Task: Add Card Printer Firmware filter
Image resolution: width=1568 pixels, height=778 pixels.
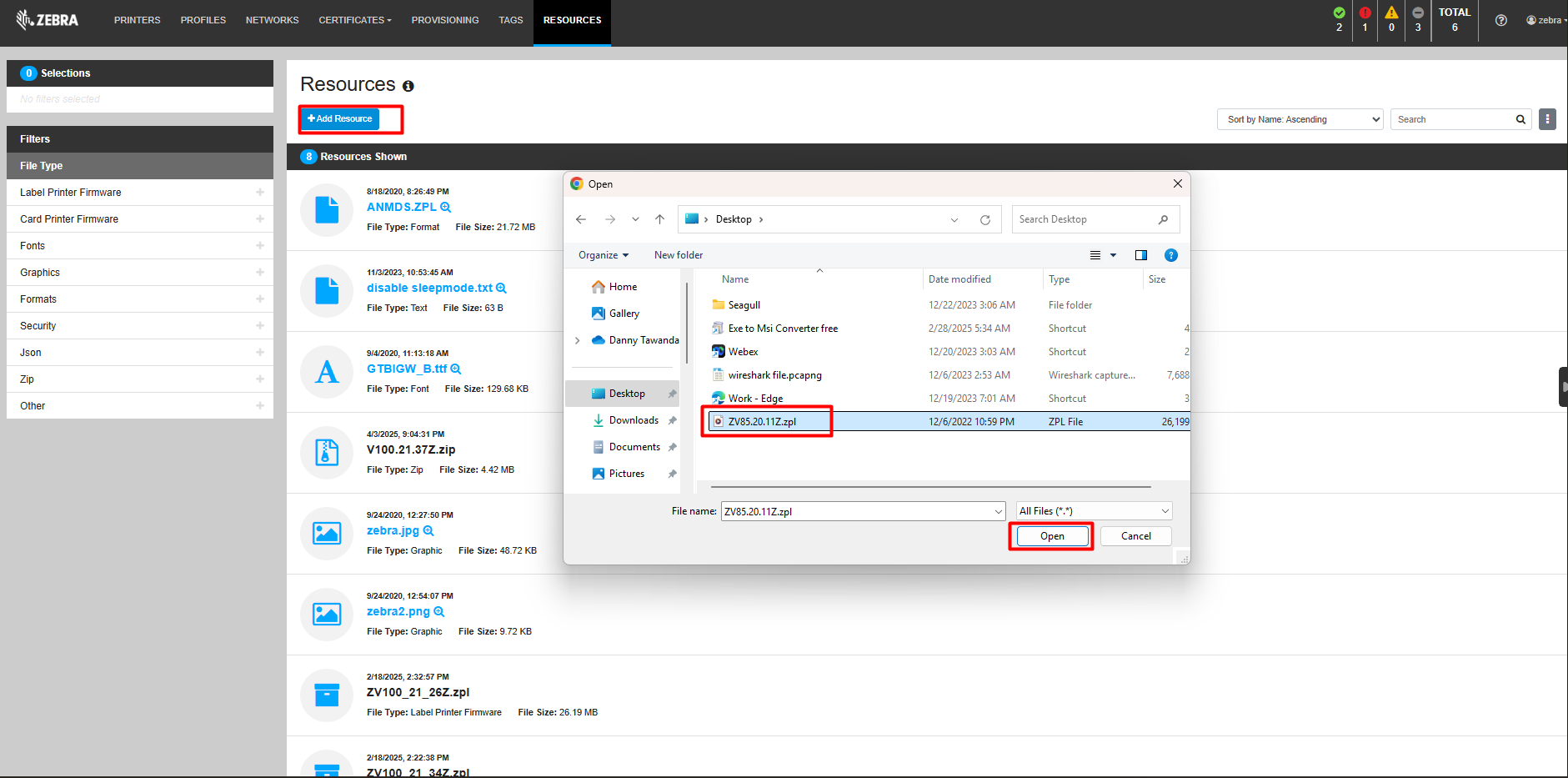Action: [x=260, y=218]
